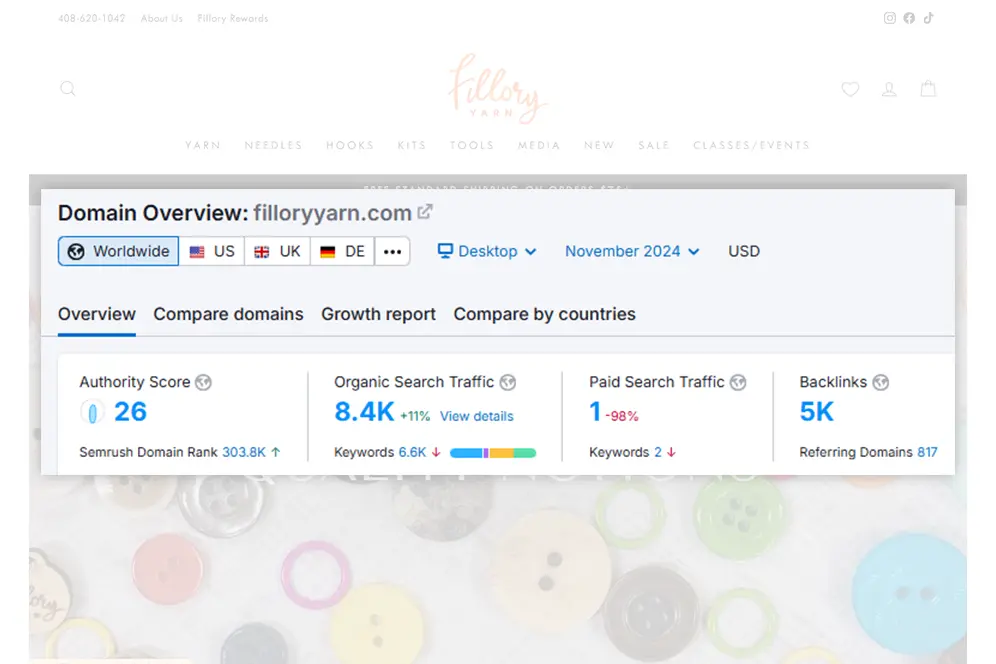Click organic Keywords 6.6K value
Screen dimensions: 996x664
point(412,452)
